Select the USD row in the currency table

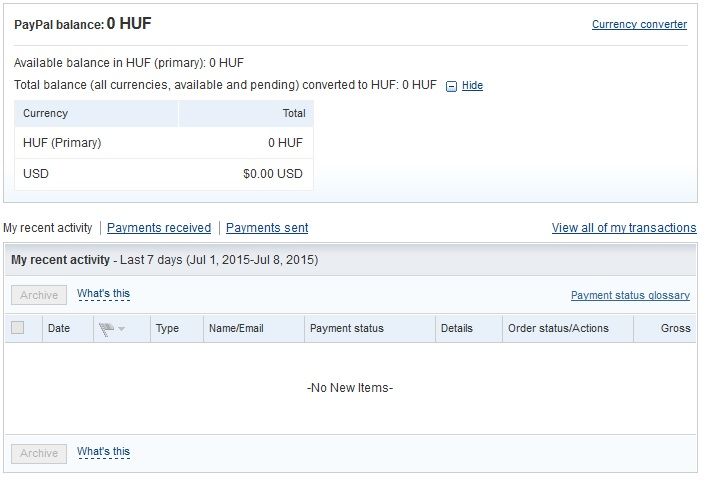[x=163, y=173]
